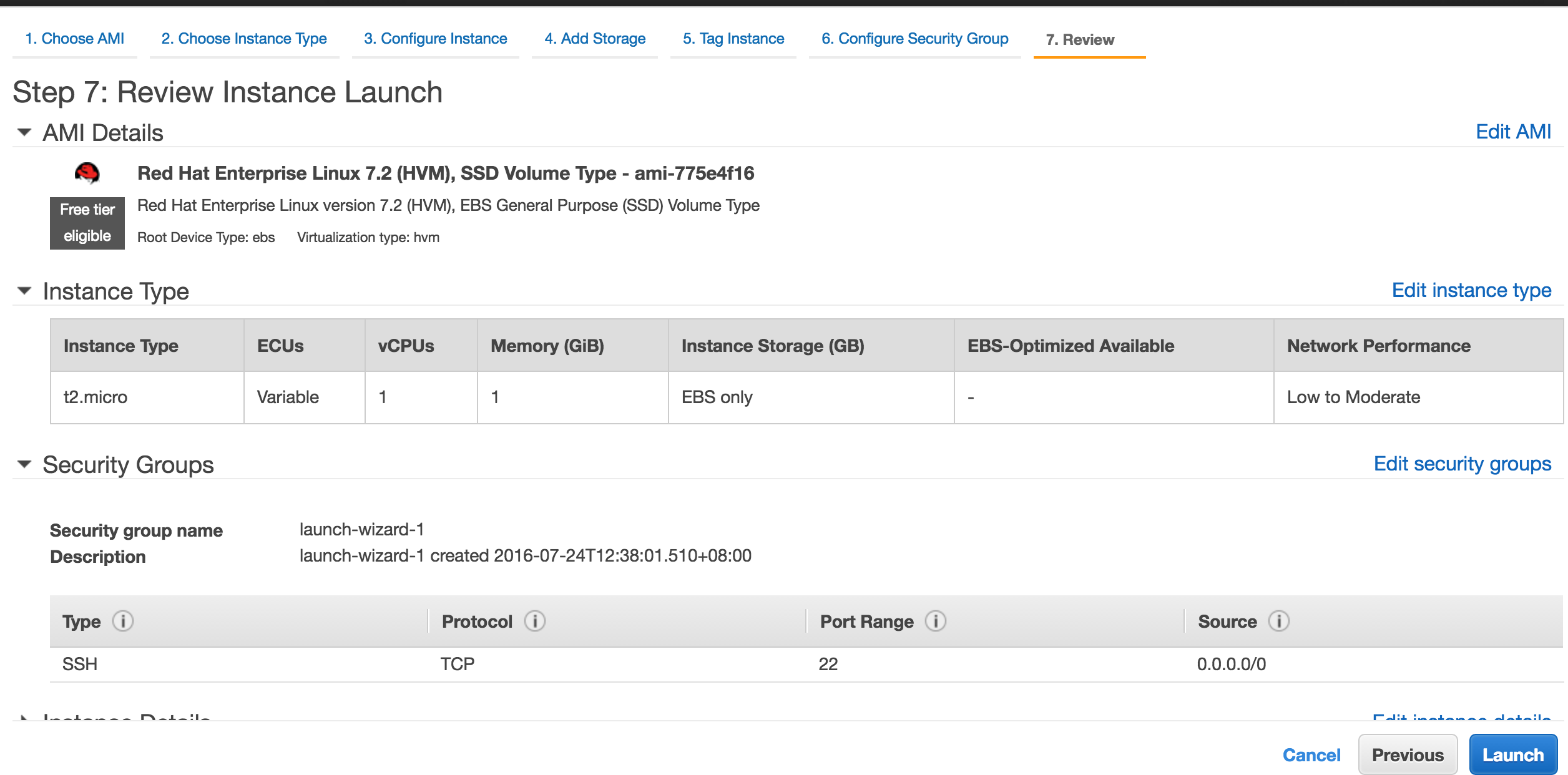
Task: Click the Red Hat logo icon
Action: [87, 173]
